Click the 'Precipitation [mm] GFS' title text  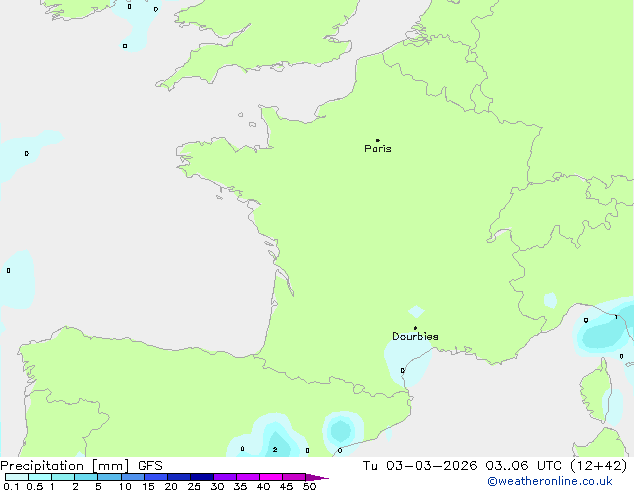(x=81, y=466)
